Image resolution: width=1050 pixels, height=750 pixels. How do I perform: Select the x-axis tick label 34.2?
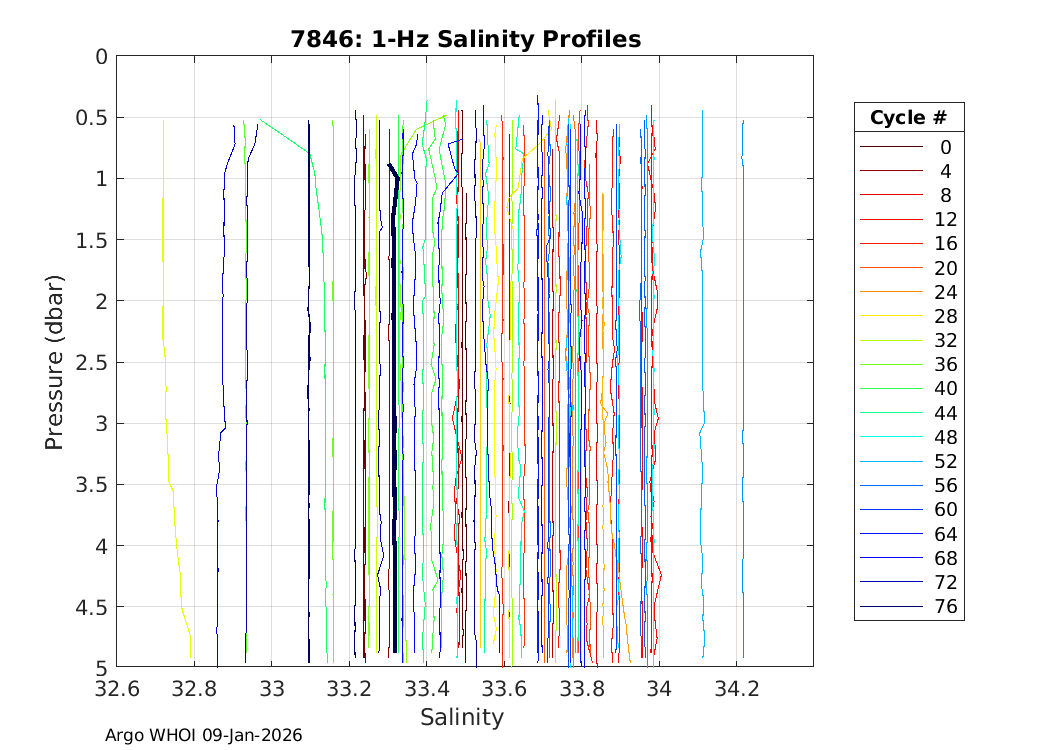tap(737, 689)
